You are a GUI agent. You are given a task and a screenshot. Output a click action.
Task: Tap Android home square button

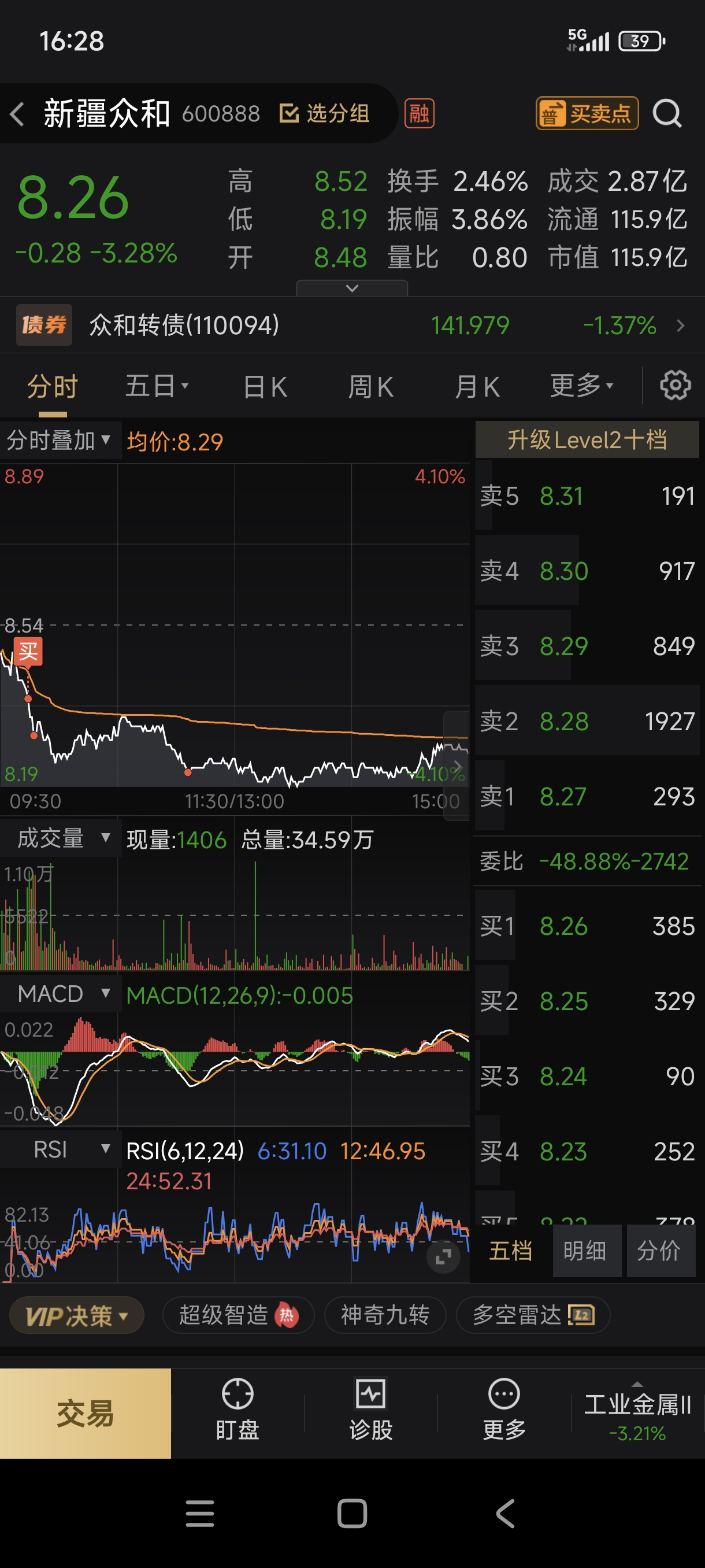352,1514
